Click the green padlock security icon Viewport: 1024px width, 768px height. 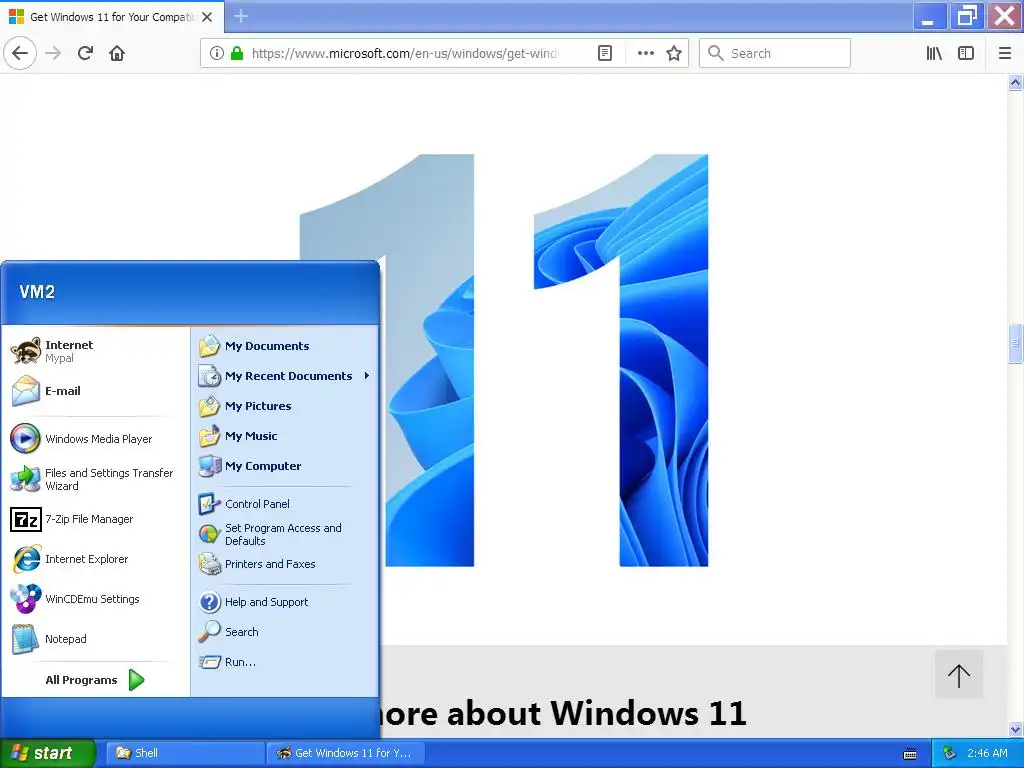(237, 53)
